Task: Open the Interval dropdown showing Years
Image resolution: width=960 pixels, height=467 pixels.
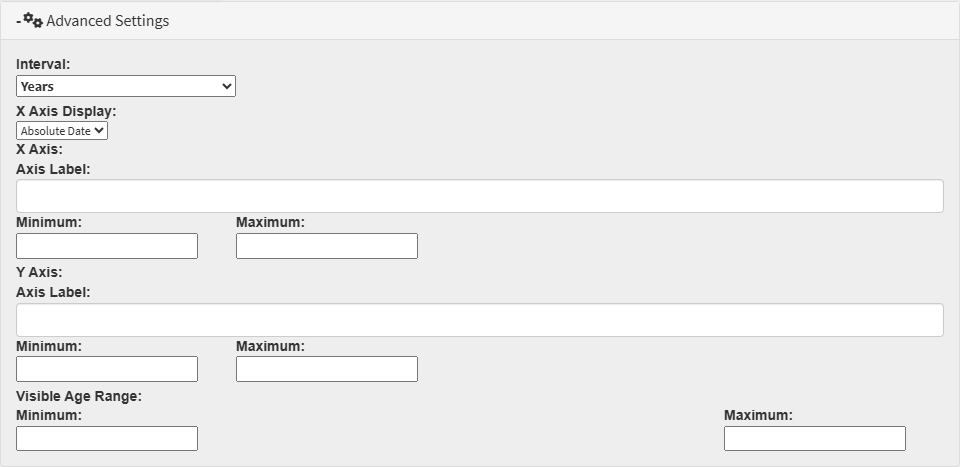Action: (x=125, y=87)
